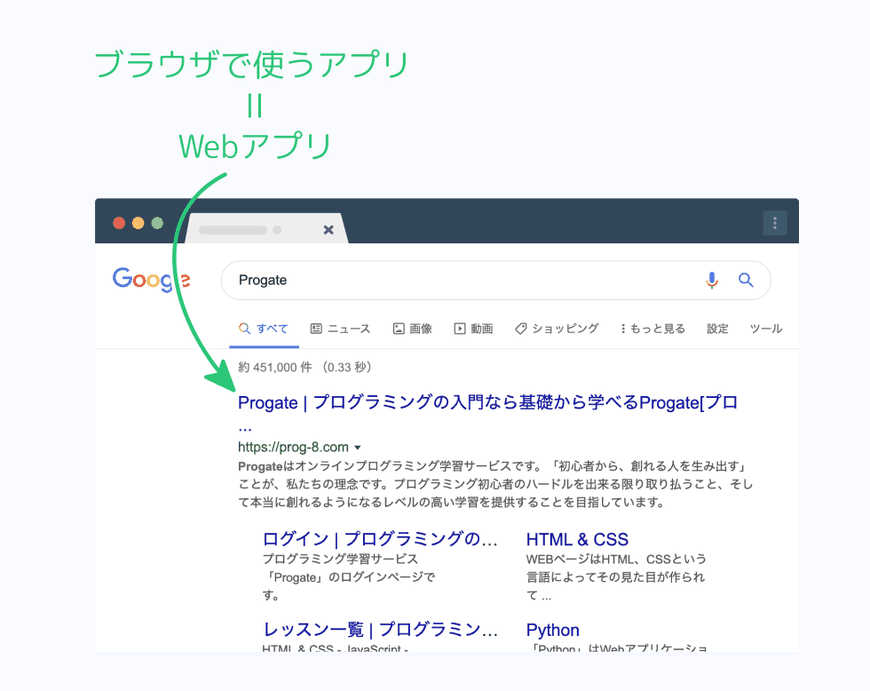Switch to the ニュース tab
The width and height of the screenshot is (870, 691).
pyautogui.click(x=340, y=329)
